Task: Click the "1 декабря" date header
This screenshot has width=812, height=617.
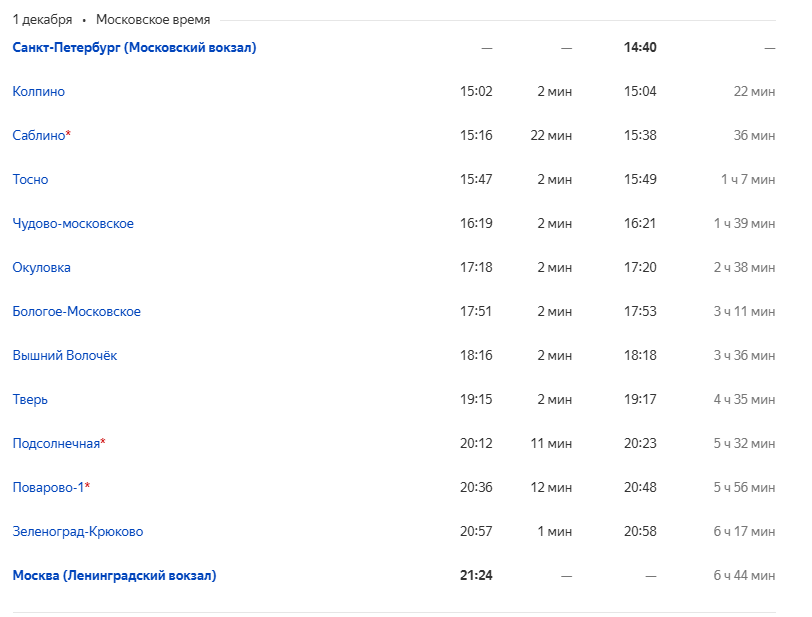Action: [x=42, y=19]
